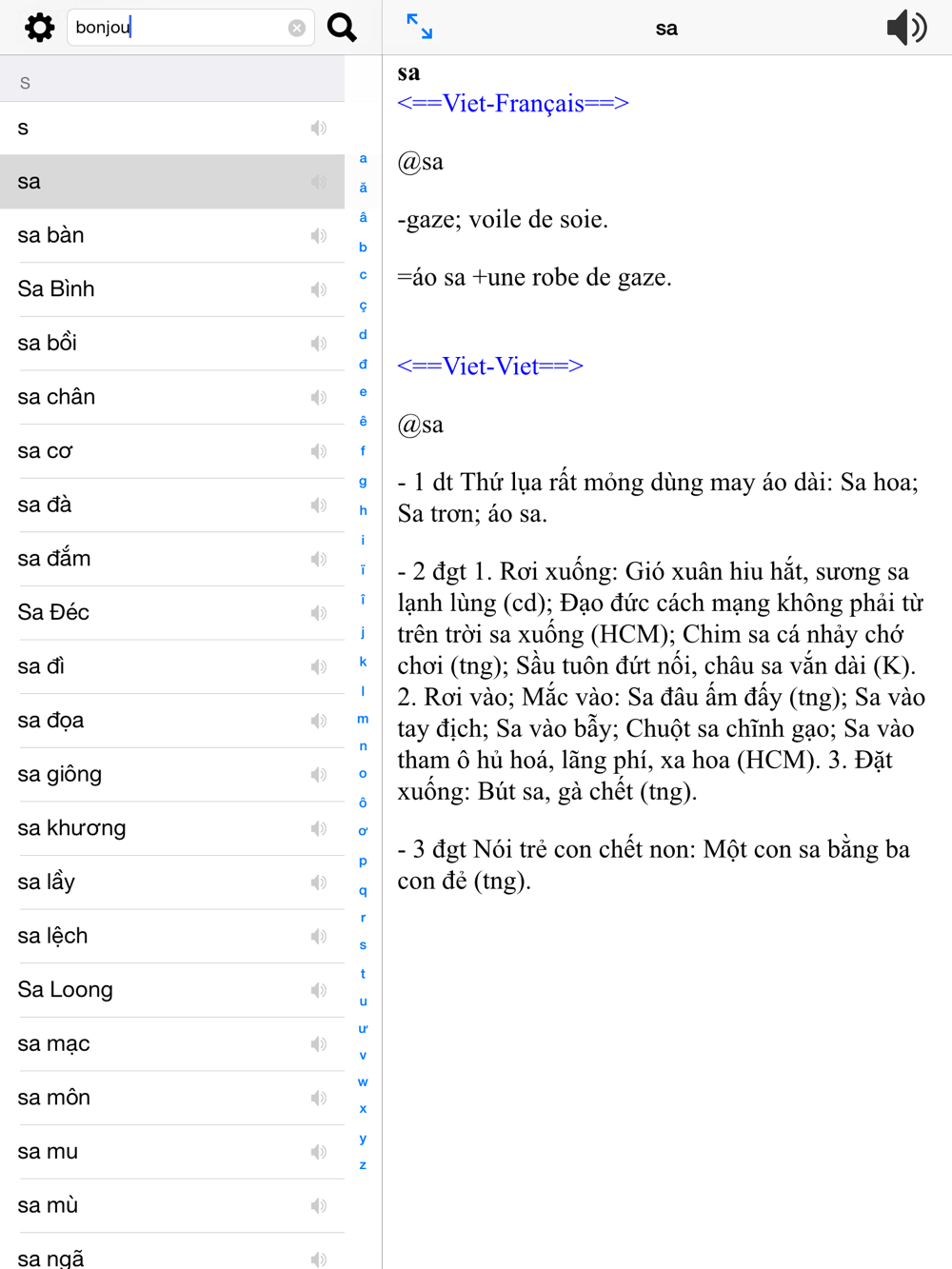Open the entry 'sa mạc'
The width and height of the screenshot is (952, 1269).
click(172, 1044)
